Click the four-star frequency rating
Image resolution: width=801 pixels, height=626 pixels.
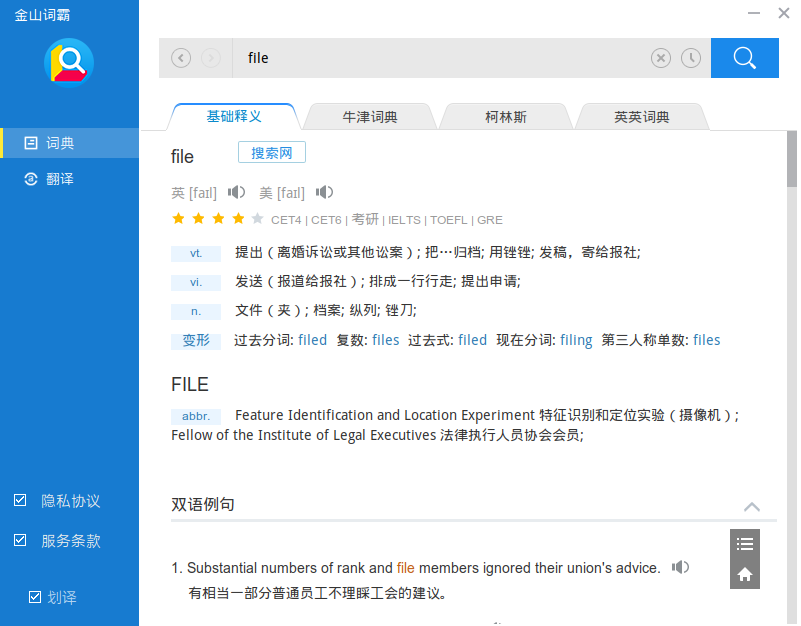pos(218,219)
